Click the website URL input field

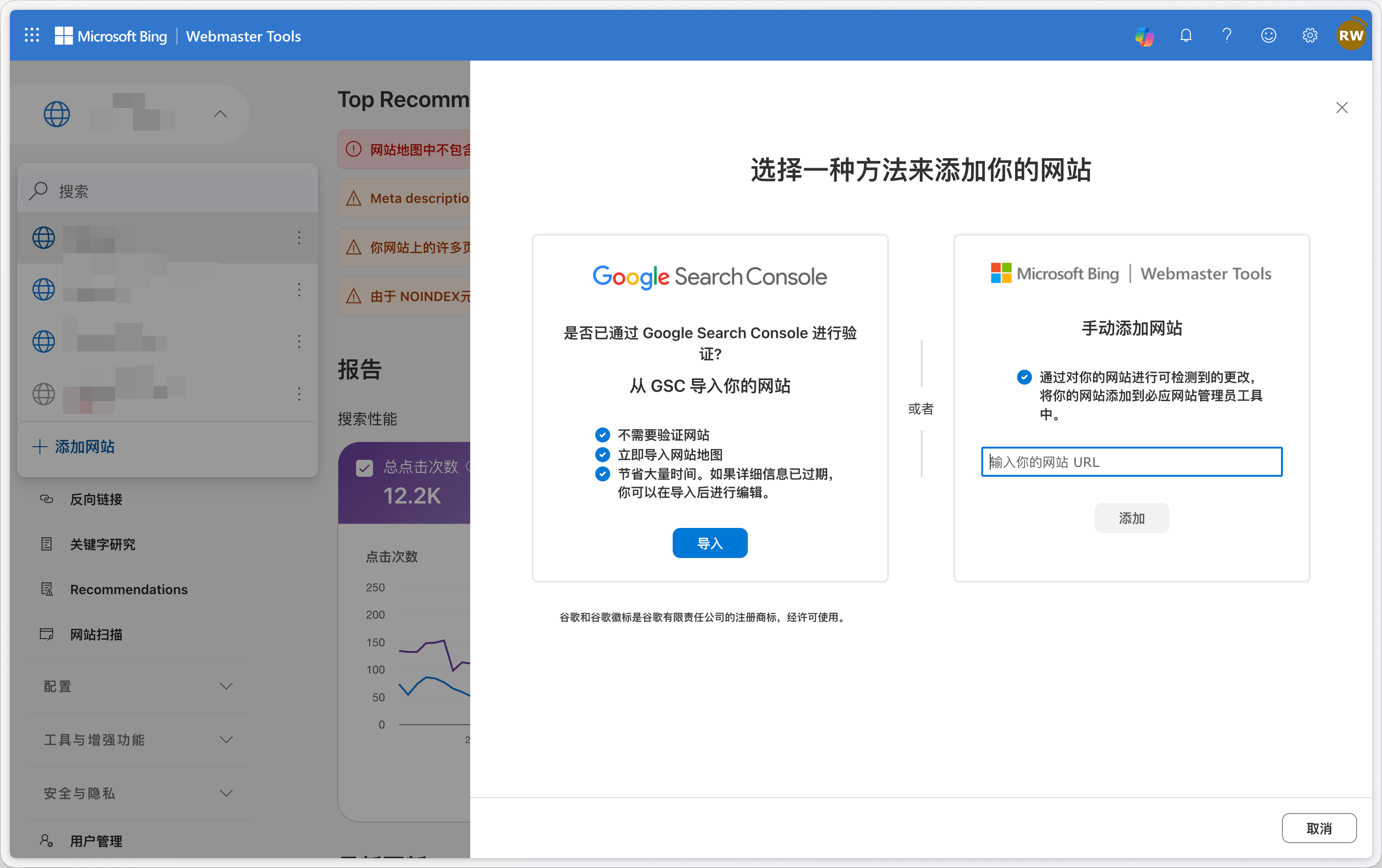click(x=1131, y=462)
